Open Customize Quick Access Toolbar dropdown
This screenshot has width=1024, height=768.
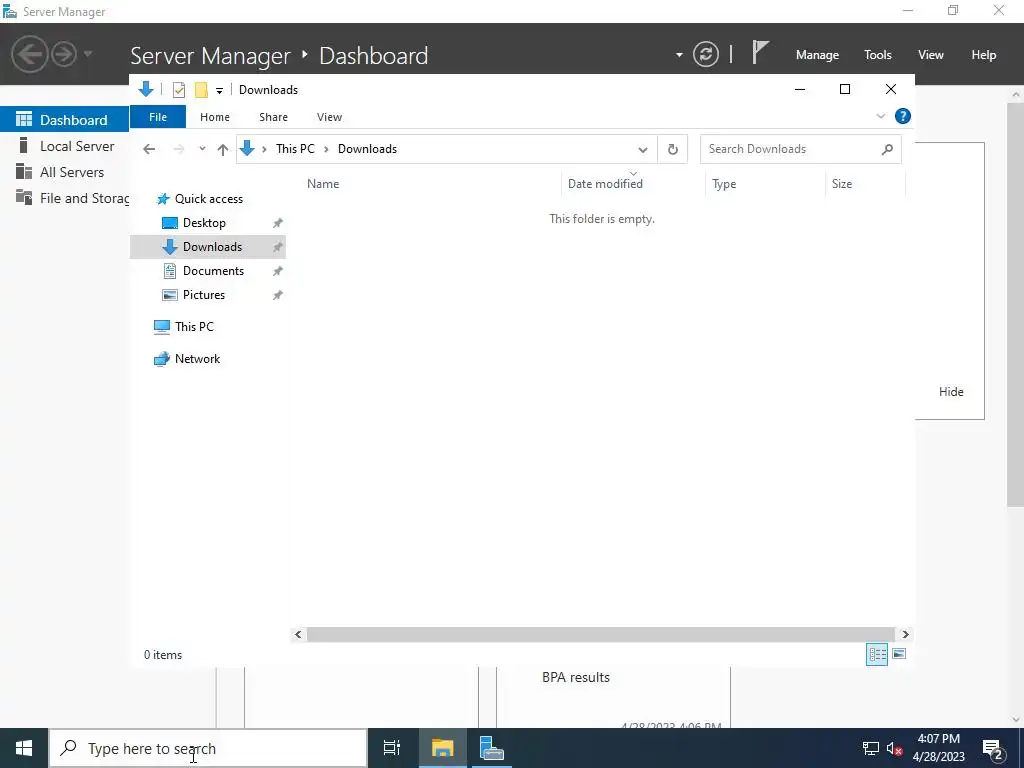click(219, 91)
